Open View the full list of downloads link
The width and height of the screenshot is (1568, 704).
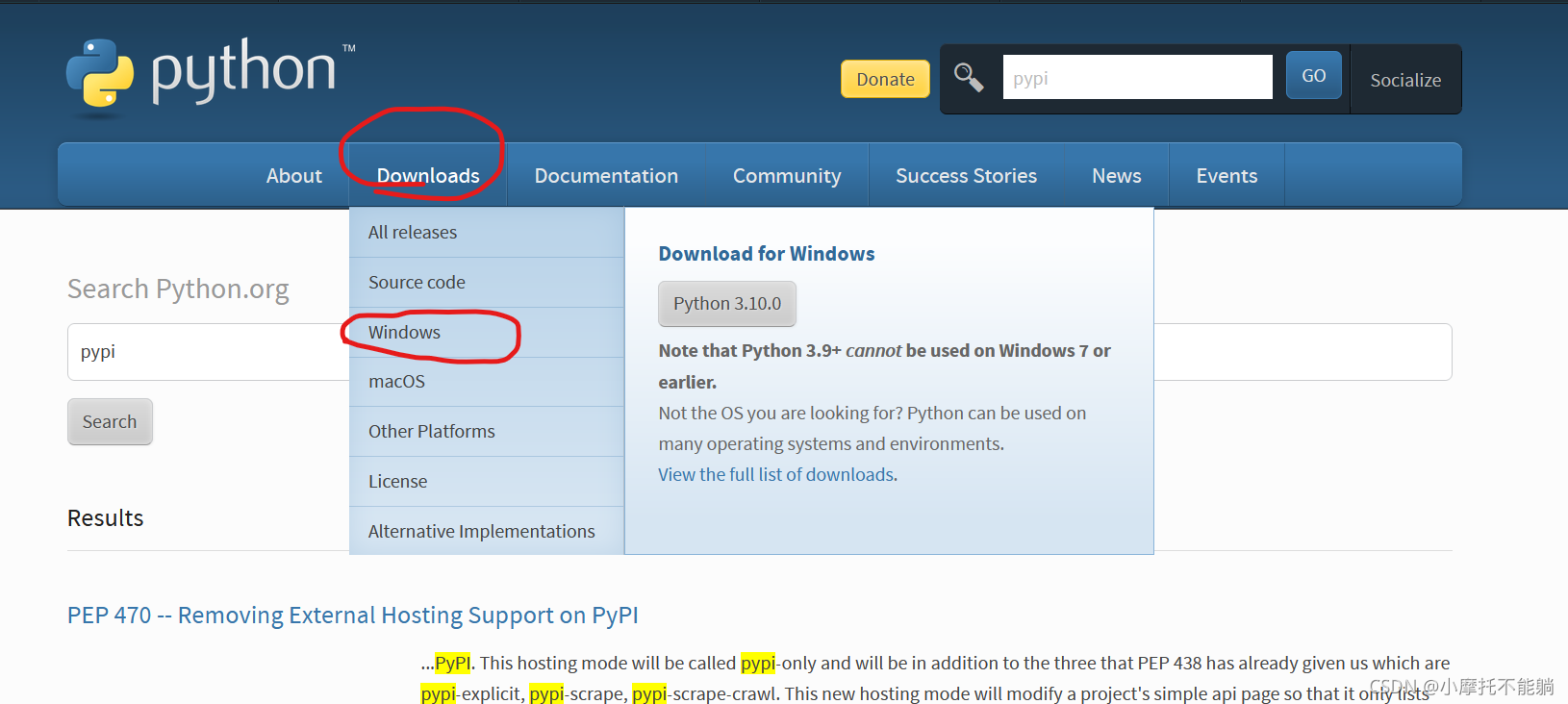(777, 475)
